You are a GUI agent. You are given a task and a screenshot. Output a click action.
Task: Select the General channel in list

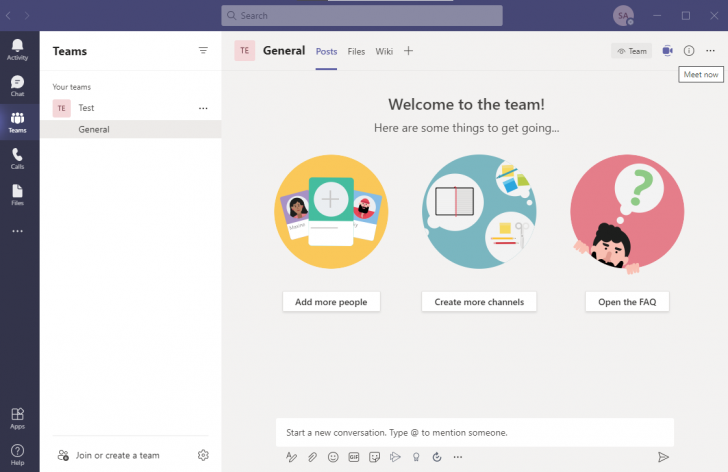point(130,129)
